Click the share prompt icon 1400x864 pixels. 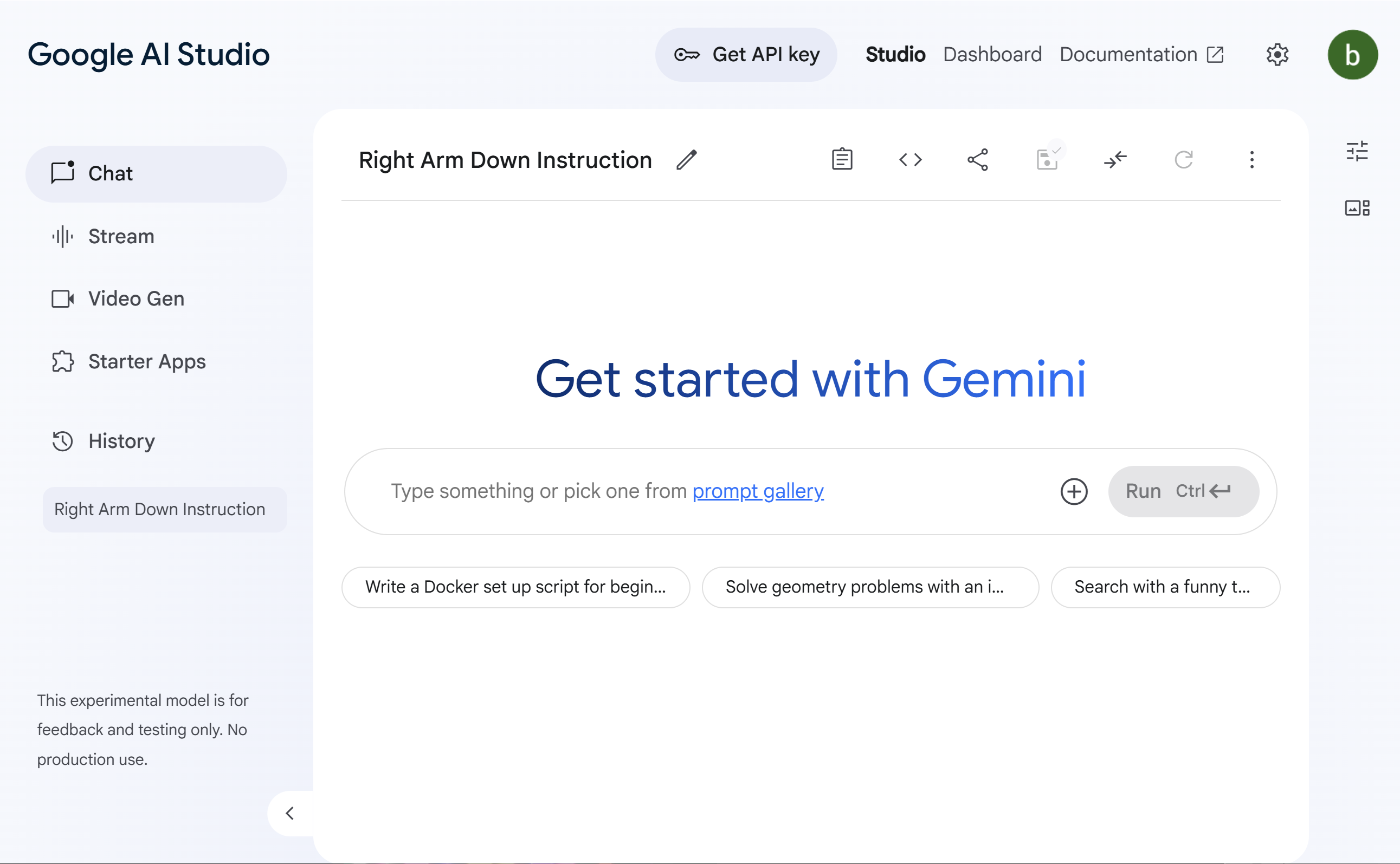tap(978, 159)
